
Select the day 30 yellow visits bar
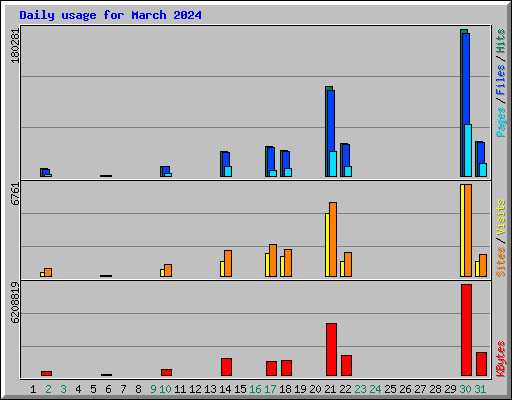click(x=462, y=230)
